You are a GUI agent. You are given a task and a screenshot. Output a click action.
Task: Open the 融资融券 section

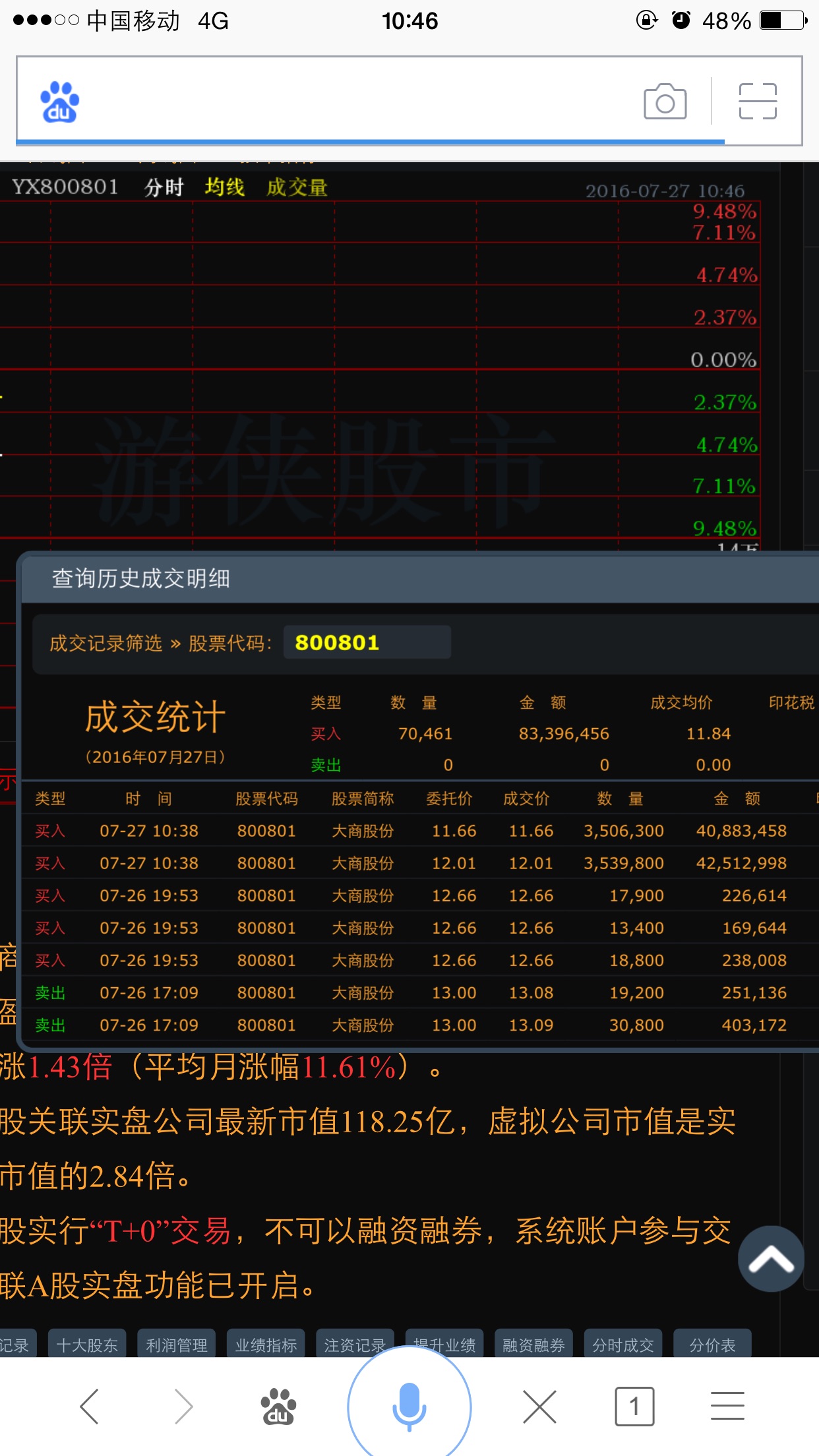coord(533,1345)
